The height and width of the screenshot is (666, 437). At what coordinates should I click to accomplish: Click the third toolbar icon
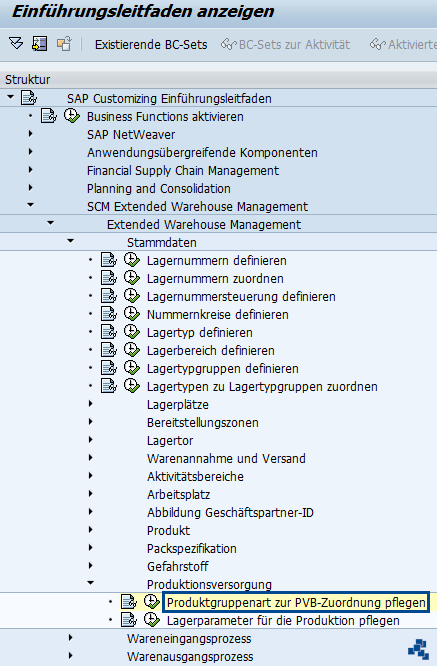[x=64, y=44]
